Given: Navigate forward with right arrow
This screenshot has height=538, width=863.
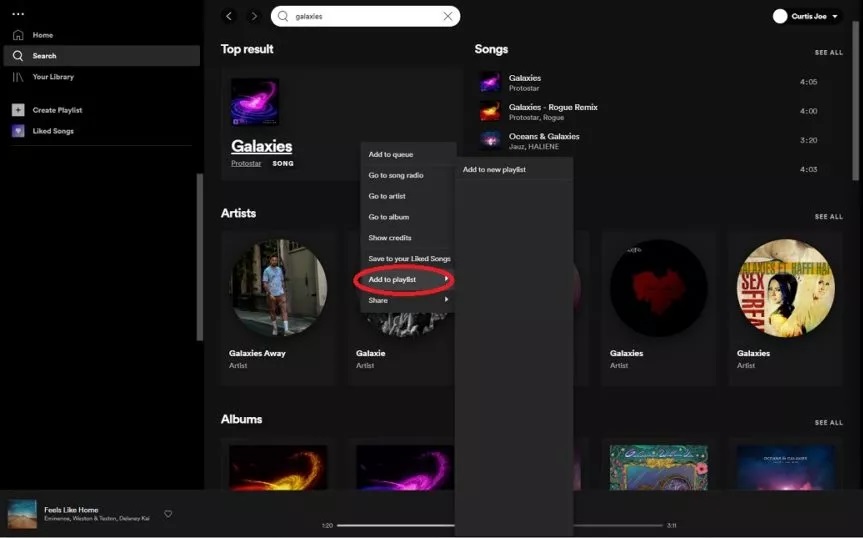Looking at the screenshot, I should tap(254, 17).
